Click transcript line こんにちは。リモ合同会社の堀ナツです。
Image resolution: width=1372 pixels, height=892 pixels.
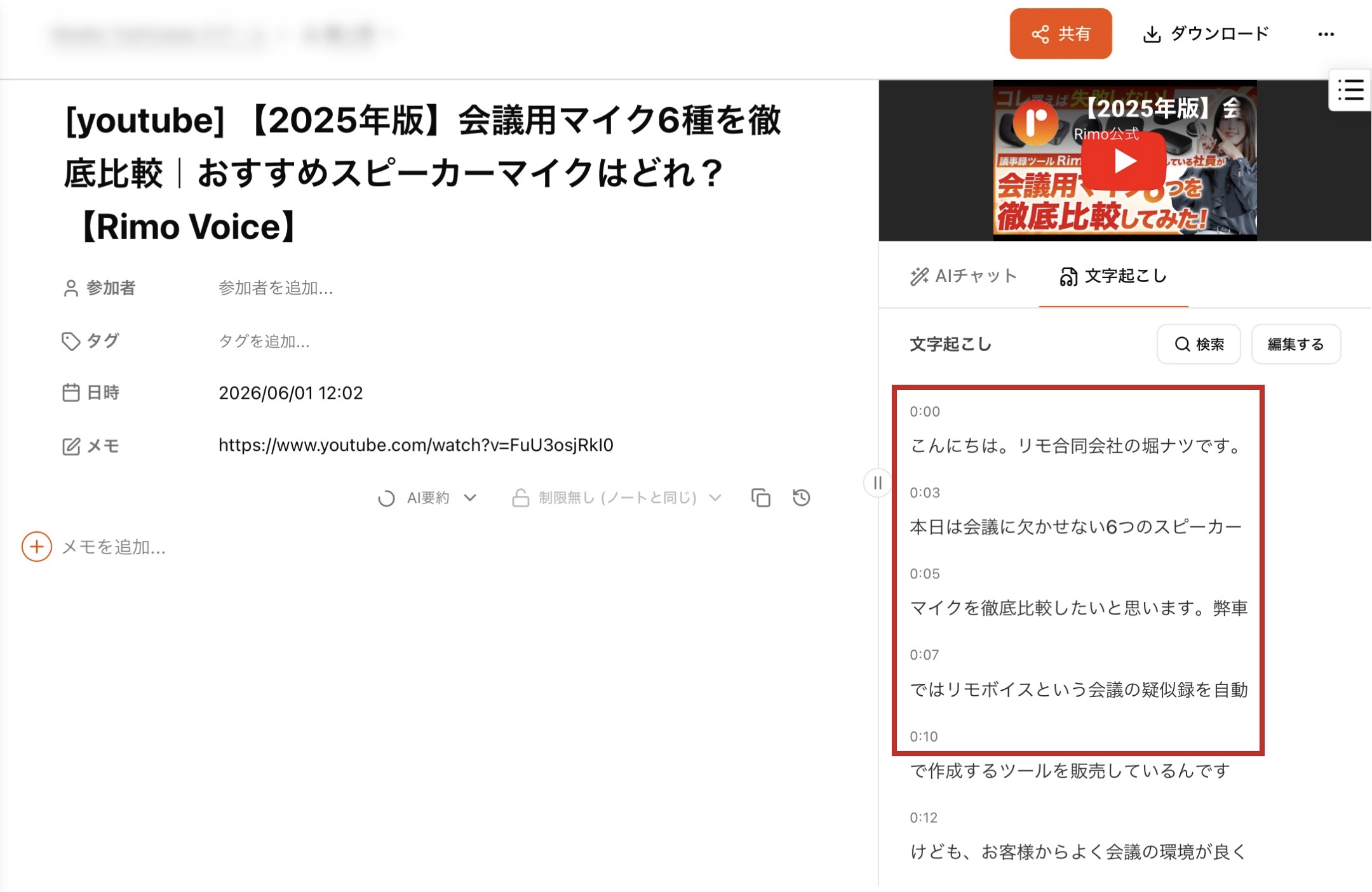tap(1078, 446)
